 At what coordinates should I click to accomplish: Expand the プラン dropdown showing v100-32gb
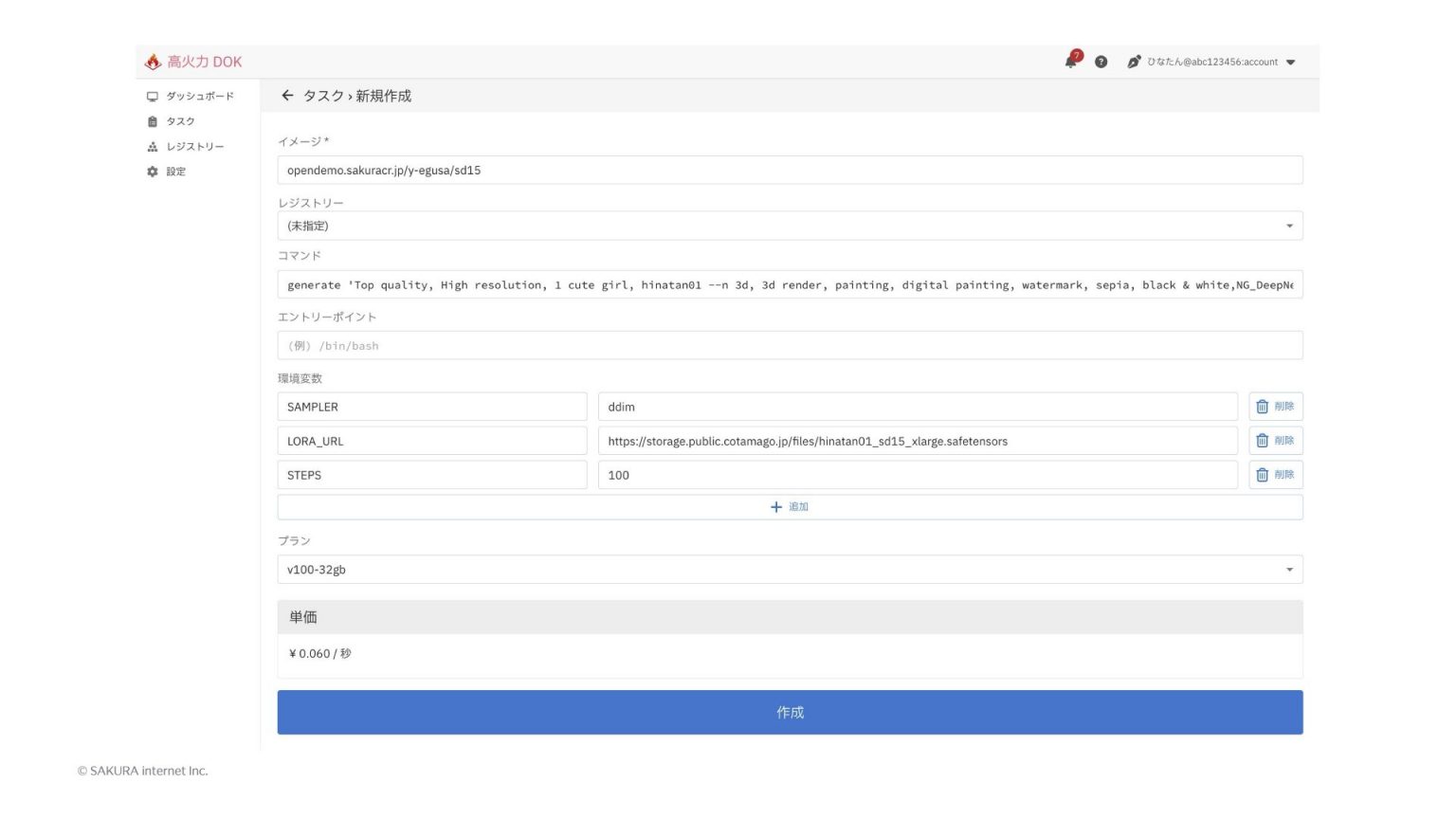tap(1288, 569)
